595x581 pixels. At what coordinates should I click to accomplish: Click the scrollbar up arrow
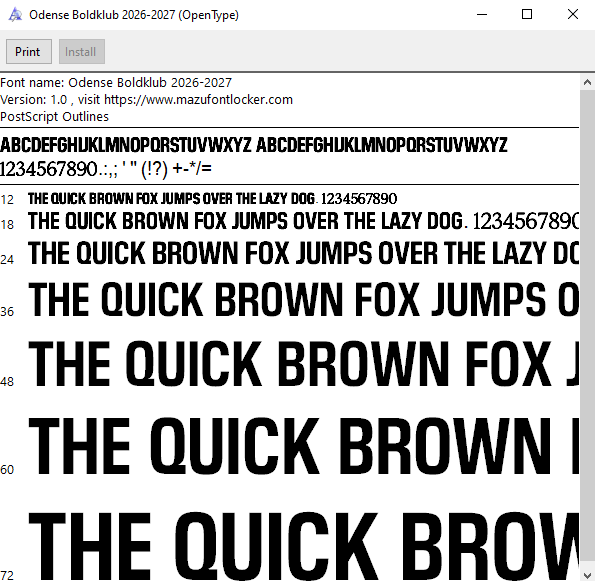point(587,82)
